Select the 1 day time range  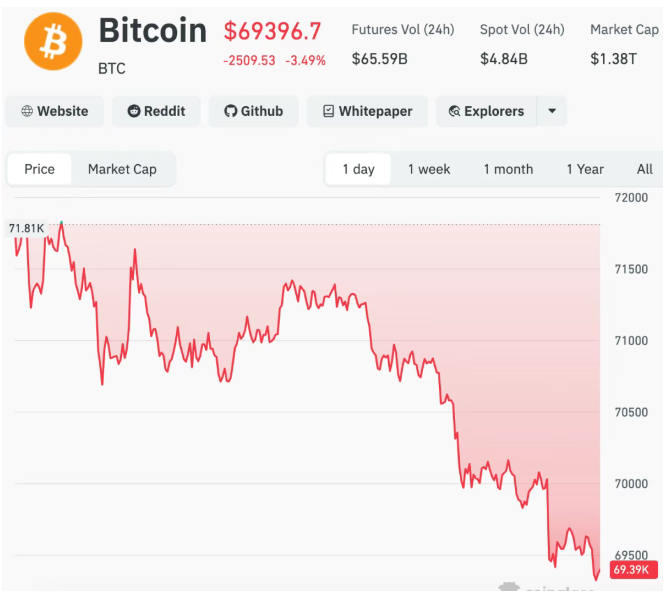(x=358, y=169)
